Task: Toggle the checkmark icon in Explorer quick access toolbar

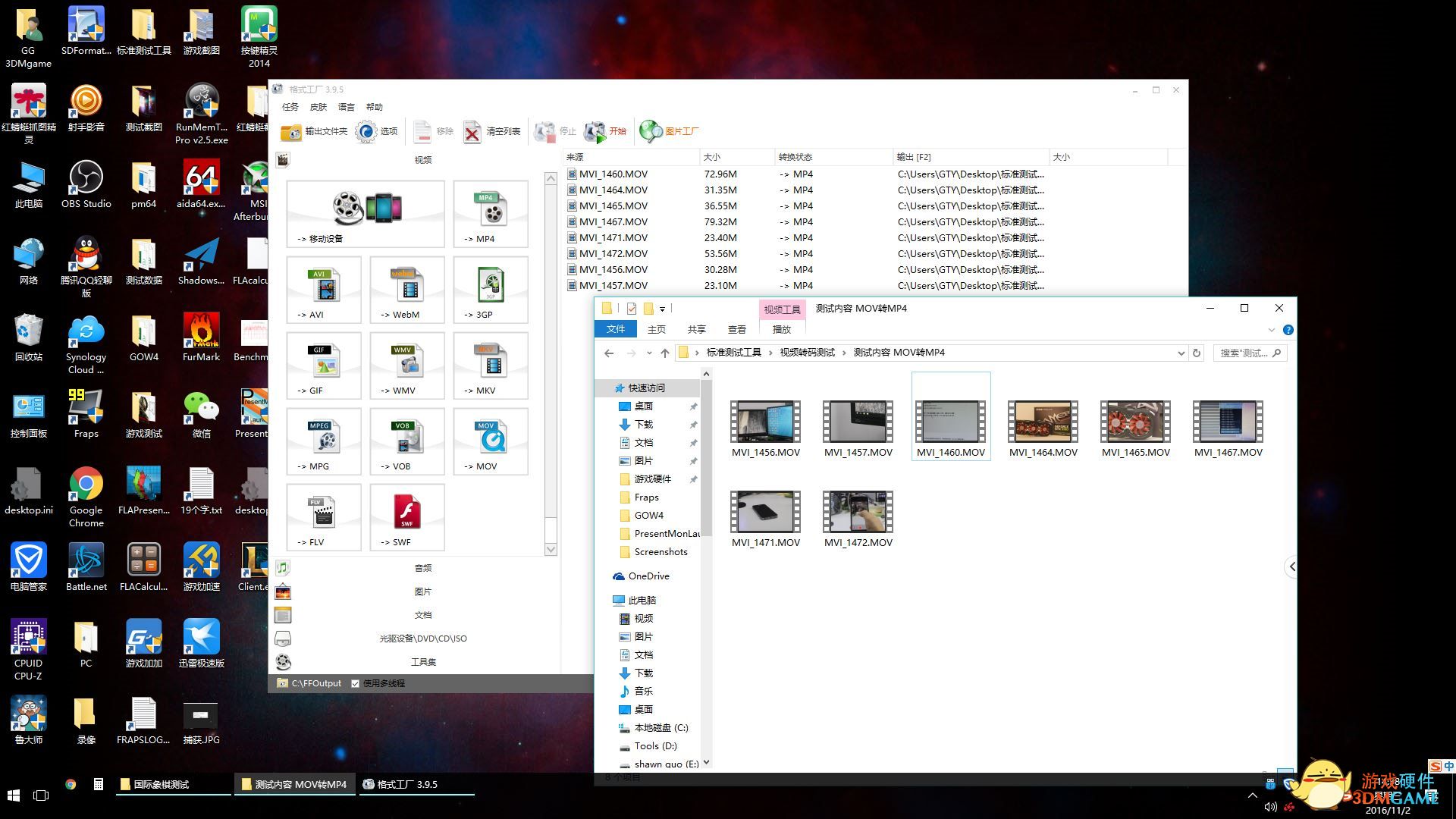Action: click(x=632, y=309)
